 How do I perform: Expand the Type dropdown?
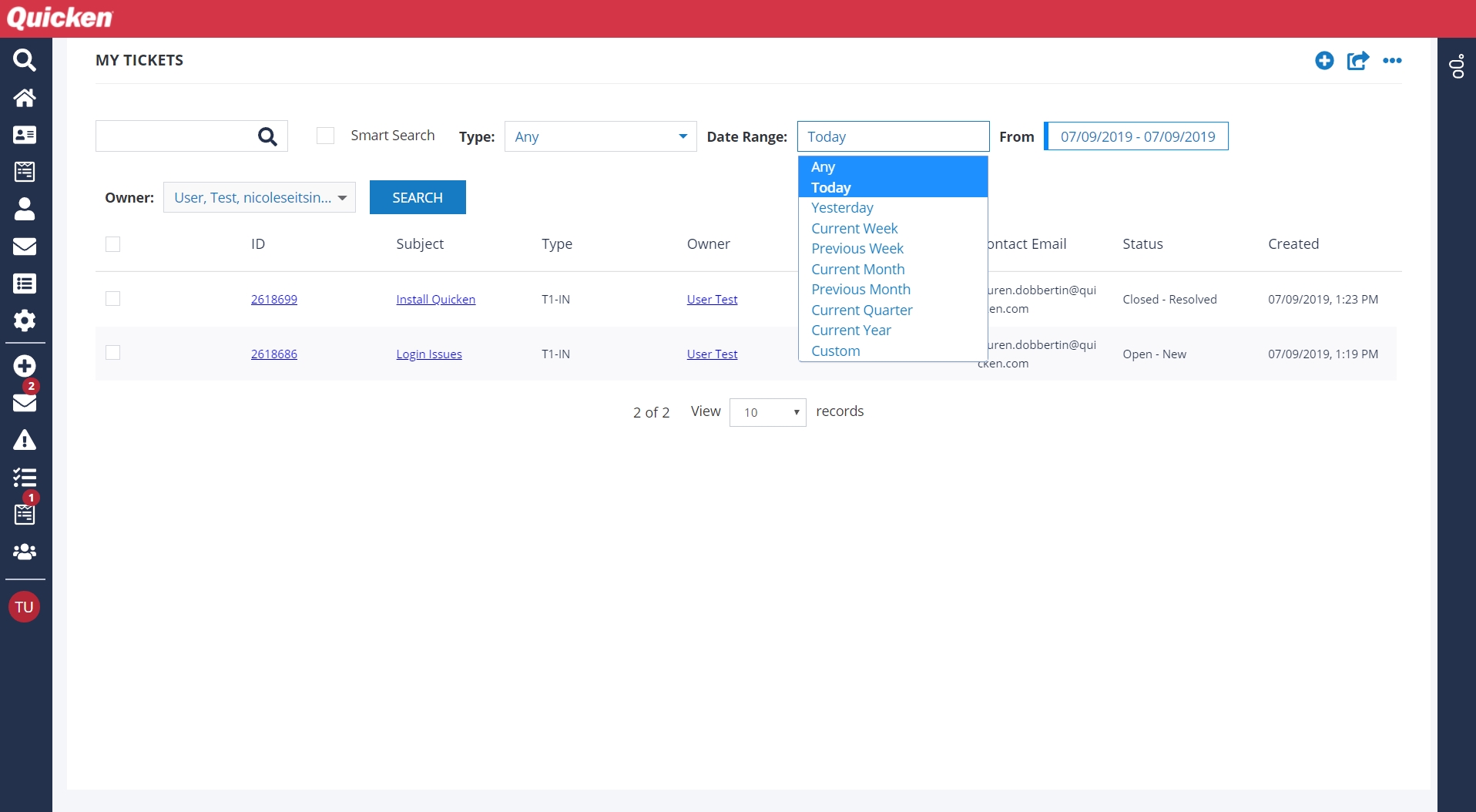(x=600, y=136)
